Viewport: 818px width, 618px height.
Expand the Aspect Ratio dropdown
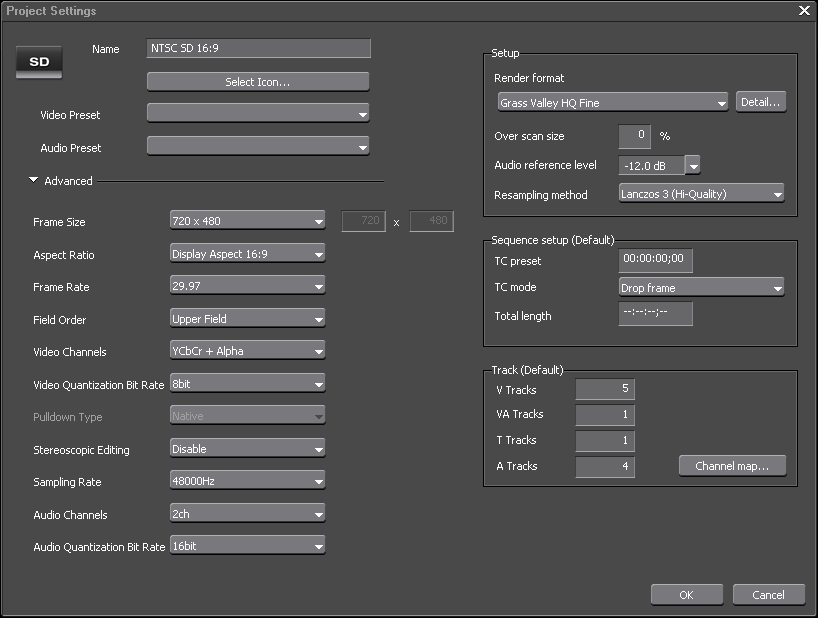tap(248, 254)
